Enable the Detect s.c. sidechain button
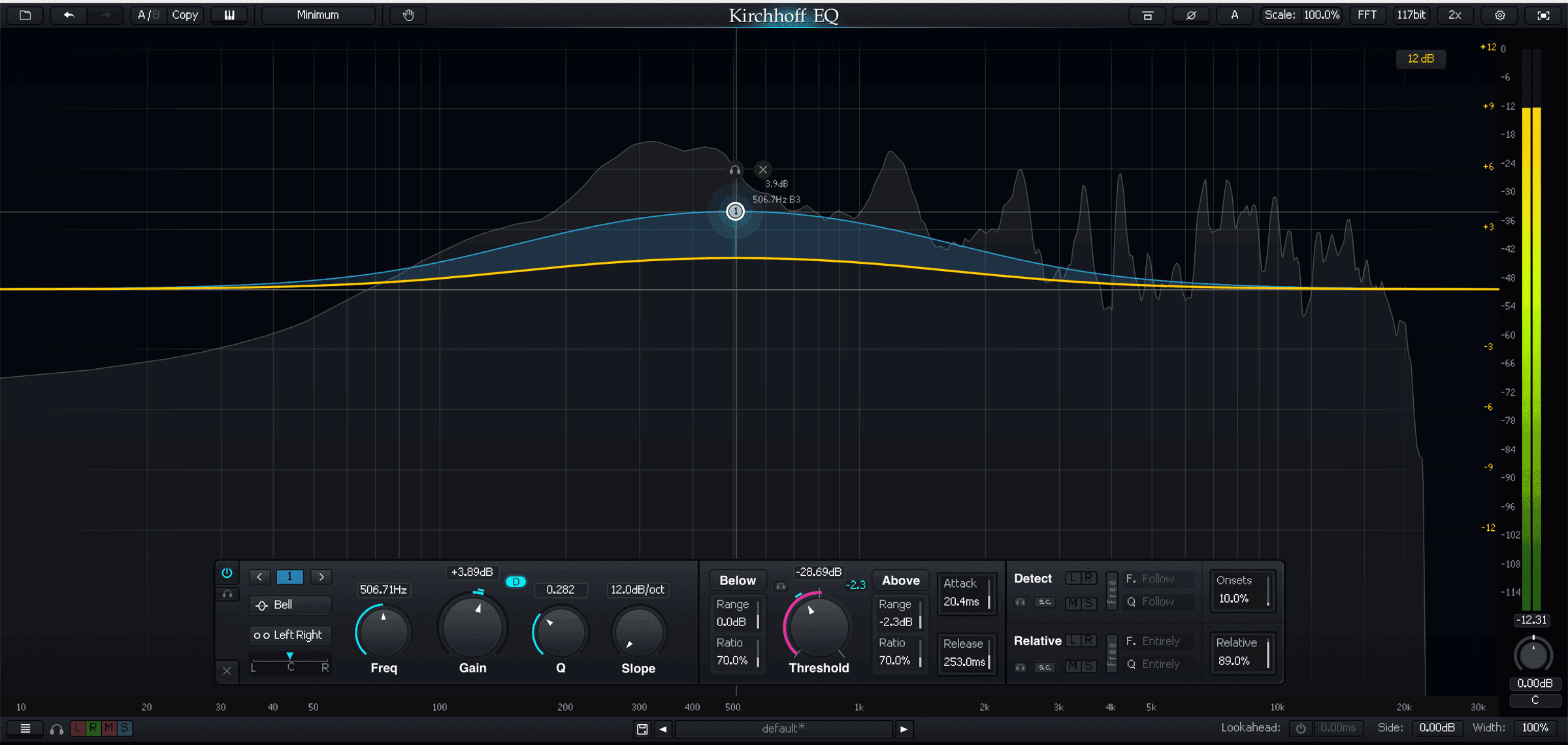 (x=1045, y=602)
